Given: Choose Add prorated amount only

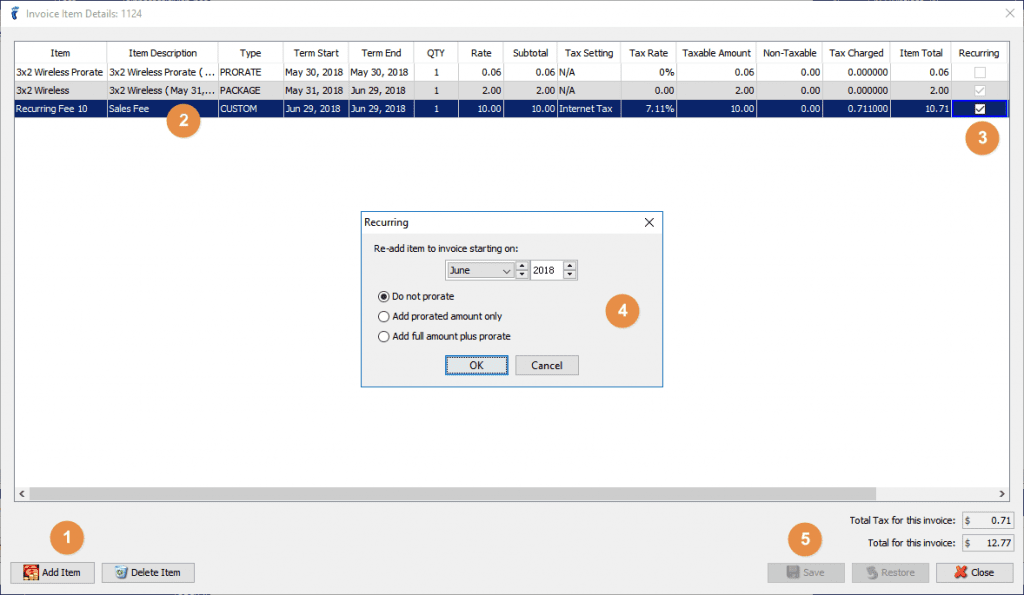Looking at the screenshot, I should tap(383, 314).
